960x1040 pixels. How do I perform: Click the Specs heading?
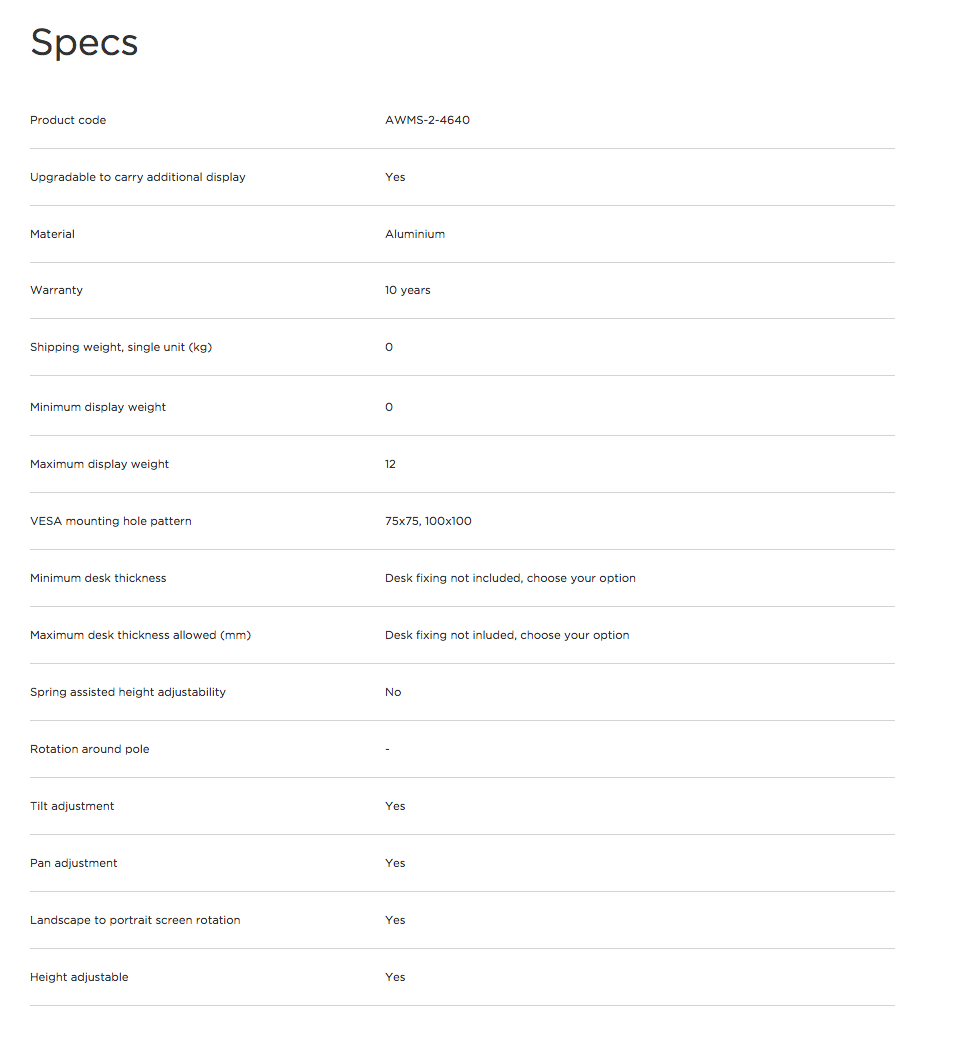(x=84, y=43)
